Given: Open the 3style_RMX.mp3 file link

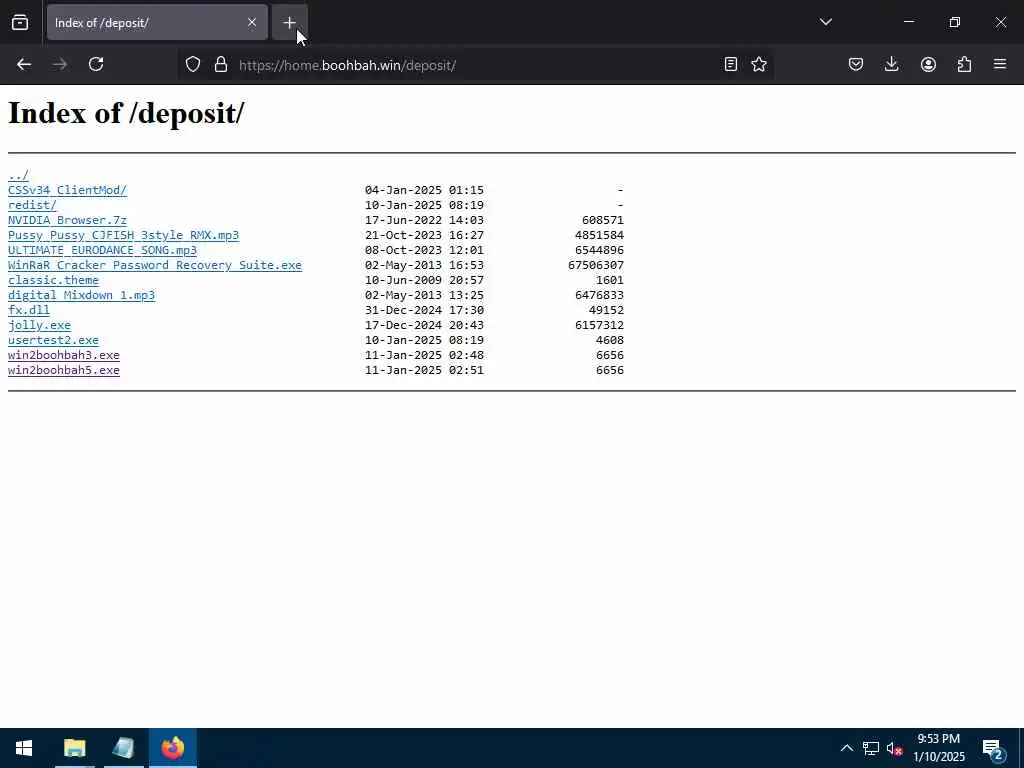Looking at the screenshot, I should pyautogui.click(x=123, y=235).
